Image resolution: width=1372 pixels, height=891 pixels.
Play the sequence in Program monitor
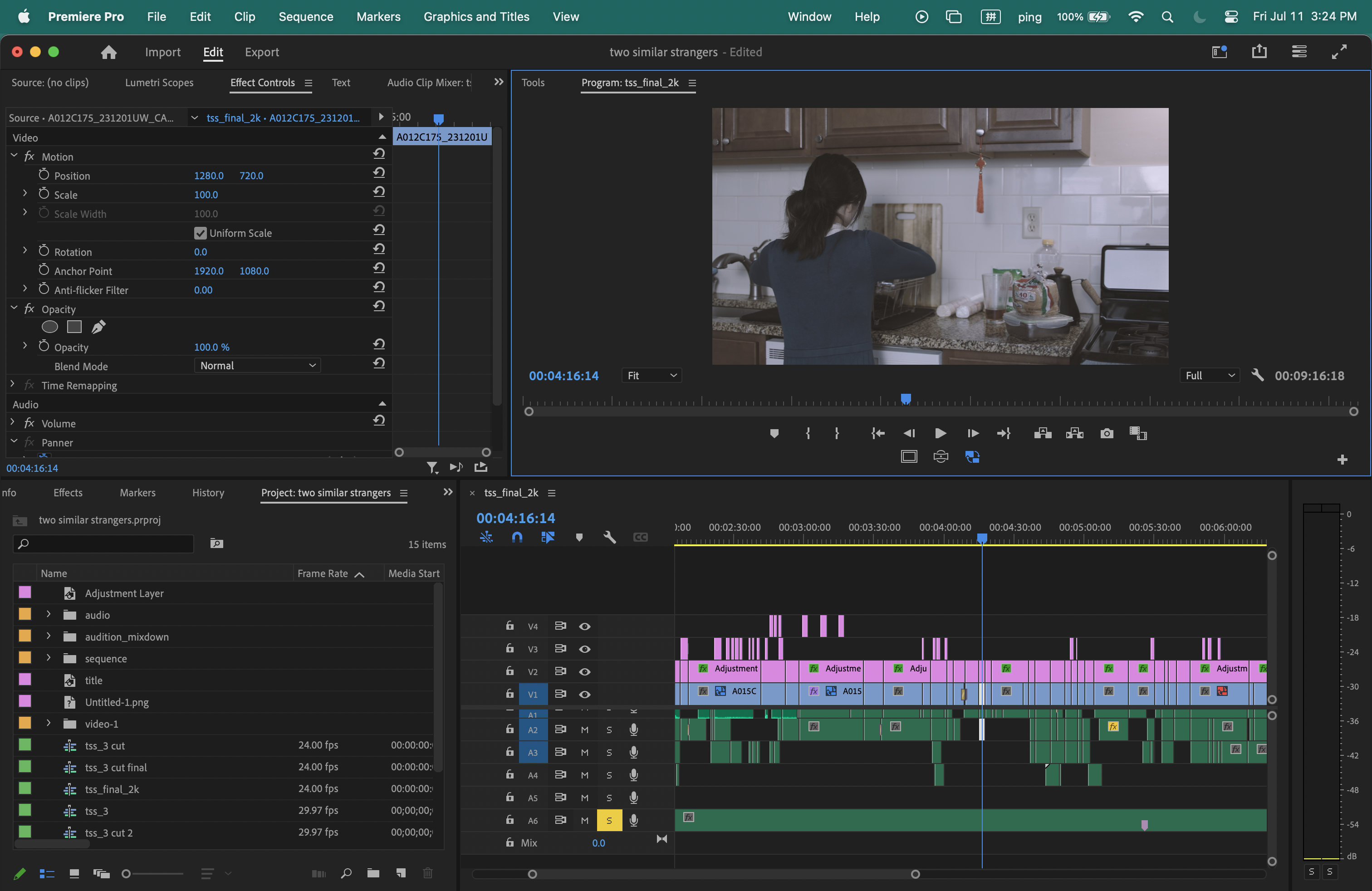click(940, 433)
